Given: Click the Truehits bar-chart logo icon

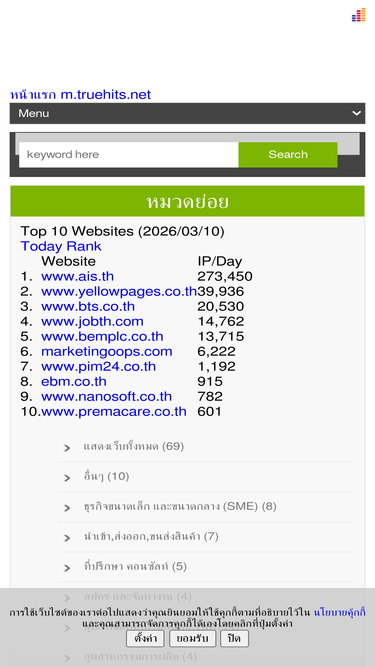Looking at the screenshot, I should tap(358, 15).
